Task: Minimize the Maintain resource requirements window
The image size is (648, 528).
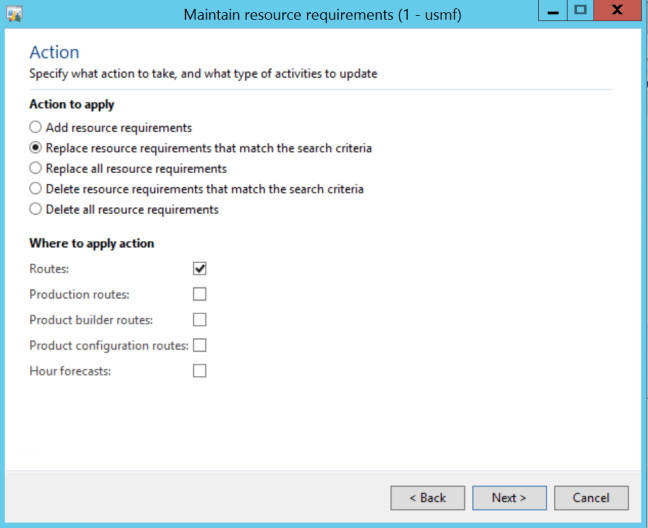Action: point(553,10)
